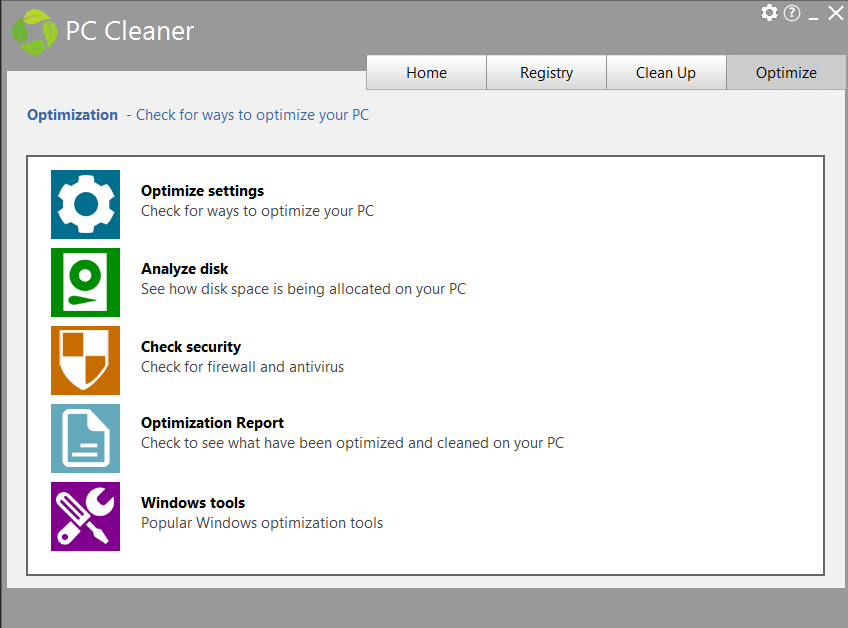The height and width of the screenshot is (628, 848).
Task: Open Optimization Report from its text label
Action: (212, 422)
